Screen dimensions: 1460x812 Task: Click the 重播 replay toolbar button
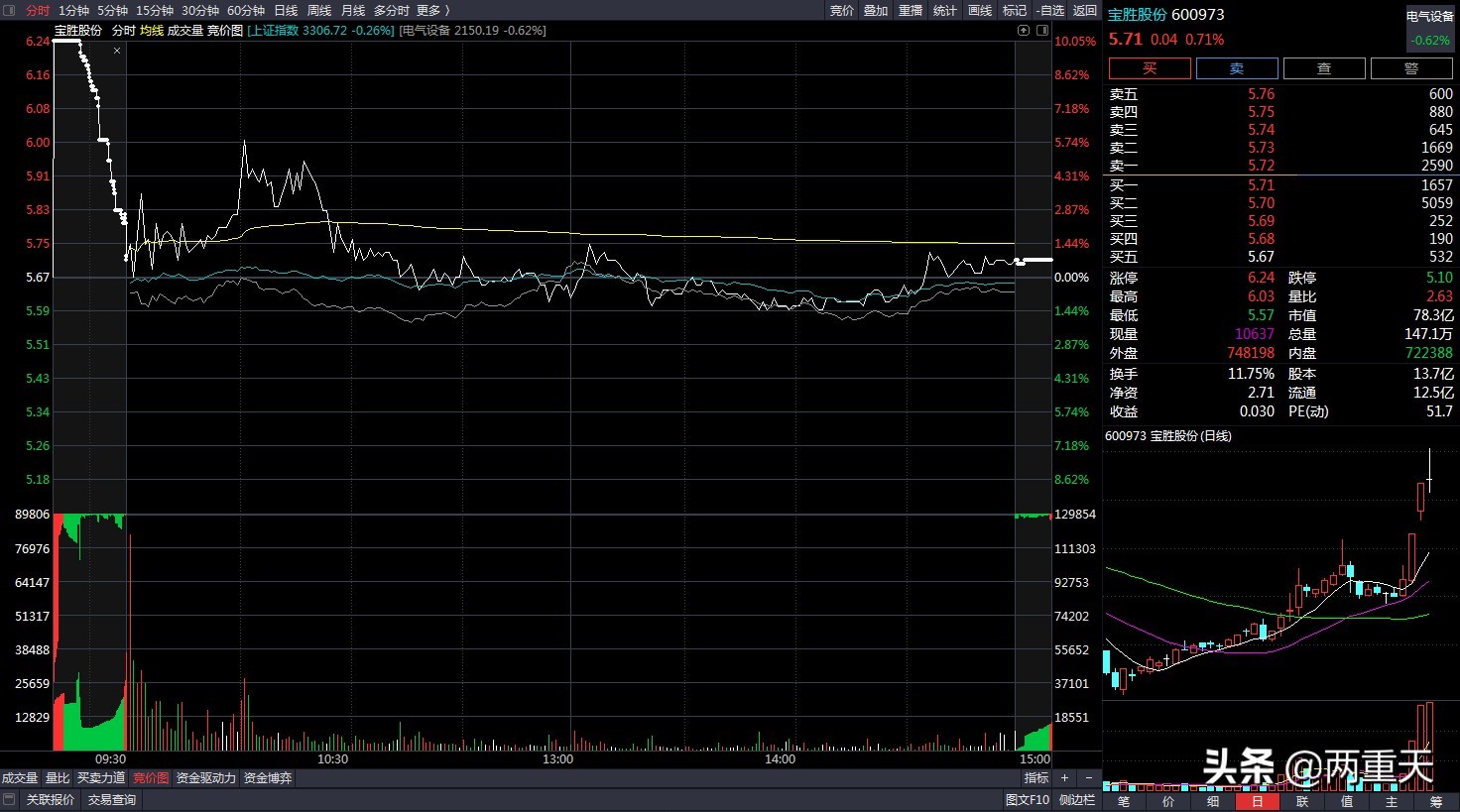[x=911, y=10]
